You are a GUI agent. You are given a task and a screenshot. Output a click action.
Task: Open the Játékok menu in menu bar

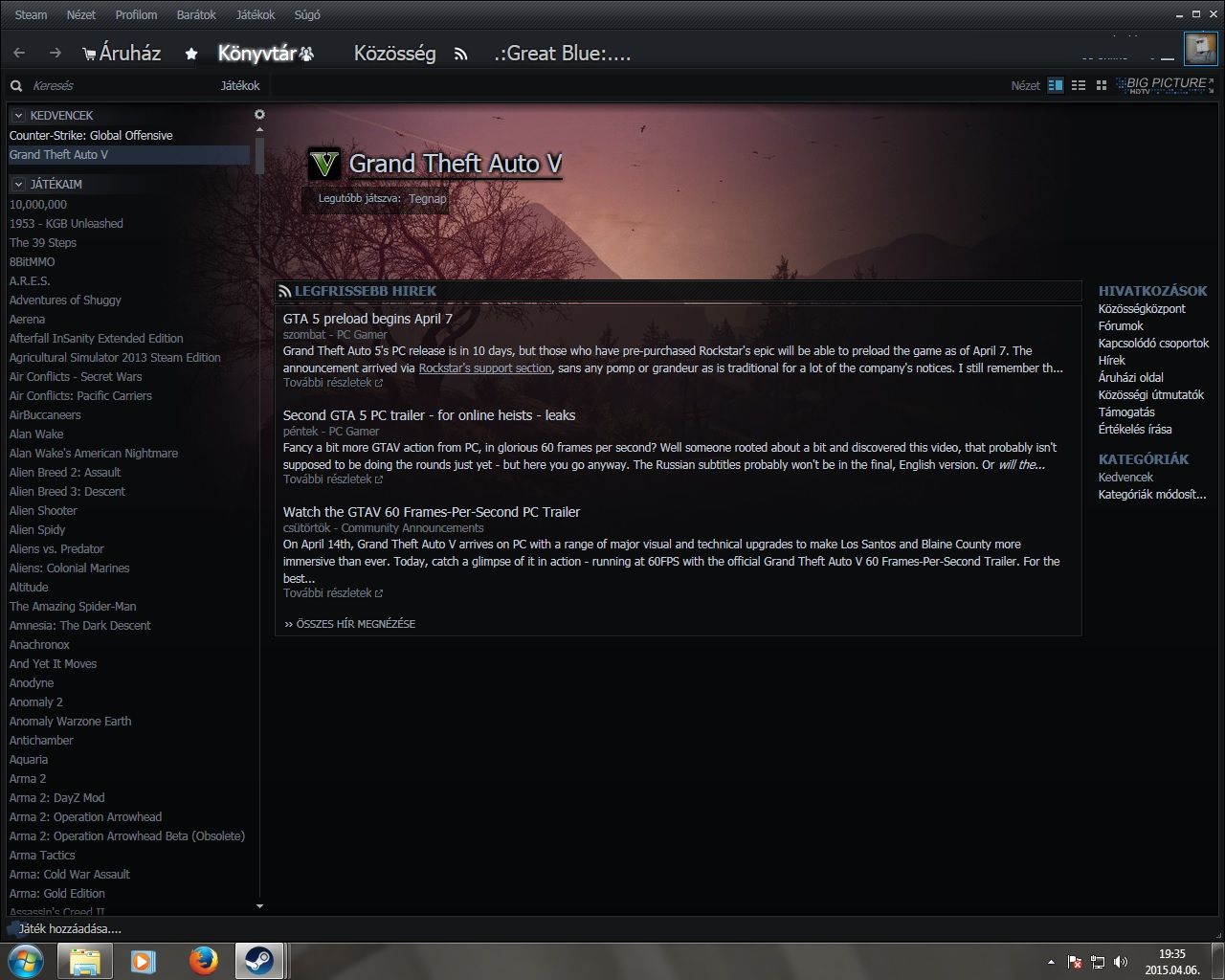click(x=256, y=15)
